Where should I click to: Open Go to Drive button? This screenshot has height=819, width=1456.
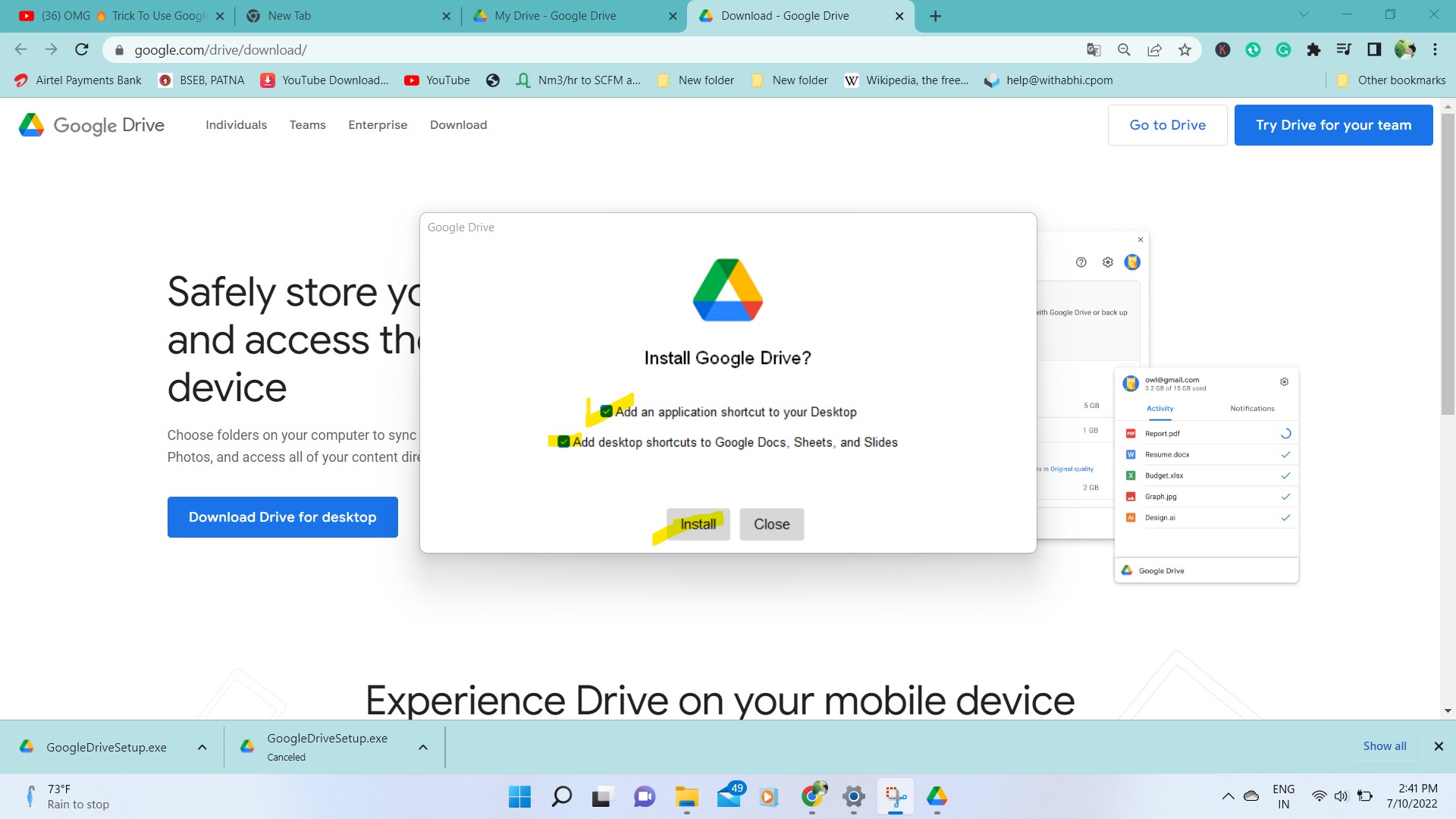point(1167,125)
